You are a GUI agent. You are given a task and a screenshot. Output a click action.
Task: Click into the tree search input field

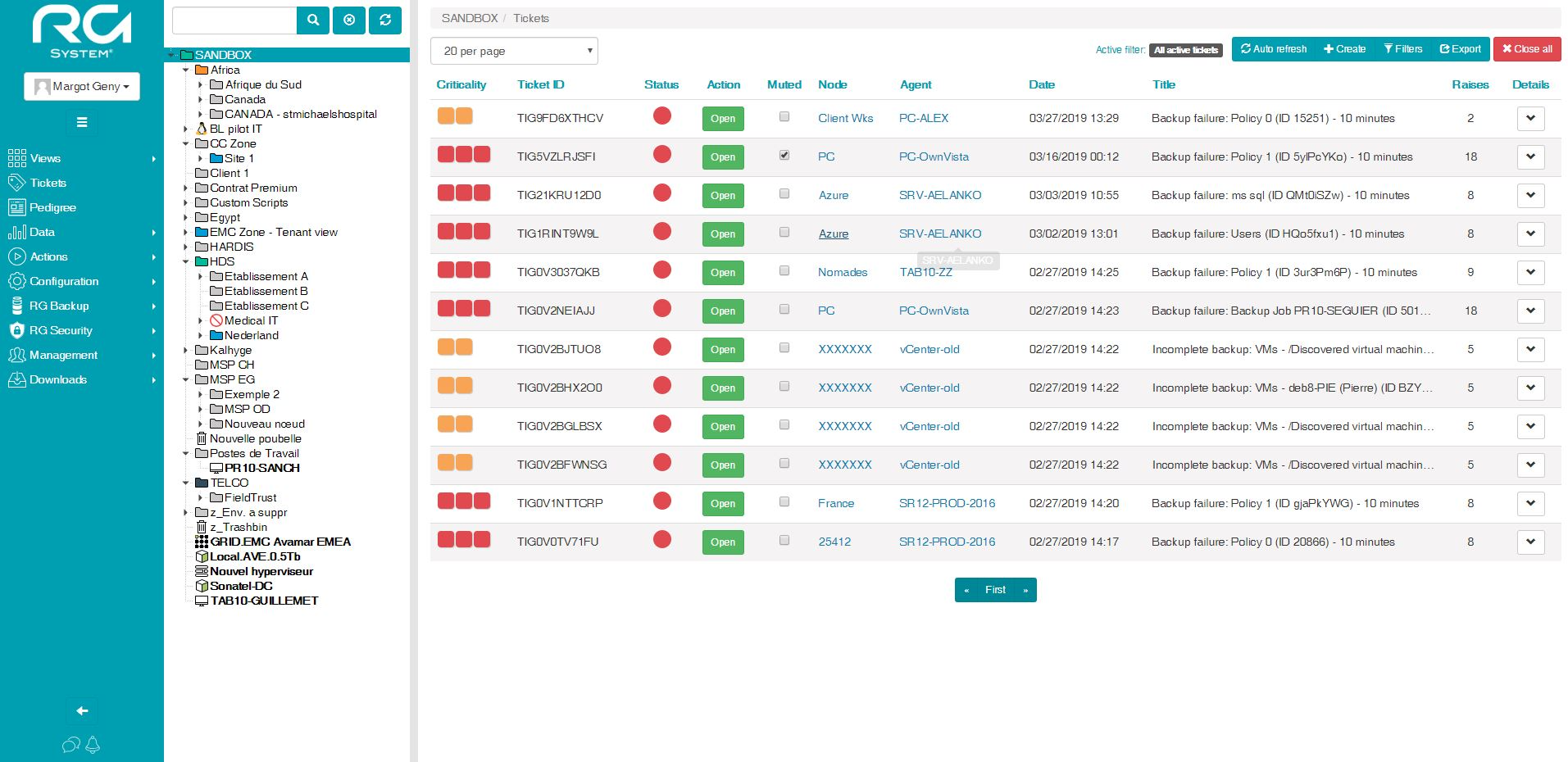point(234,20)
